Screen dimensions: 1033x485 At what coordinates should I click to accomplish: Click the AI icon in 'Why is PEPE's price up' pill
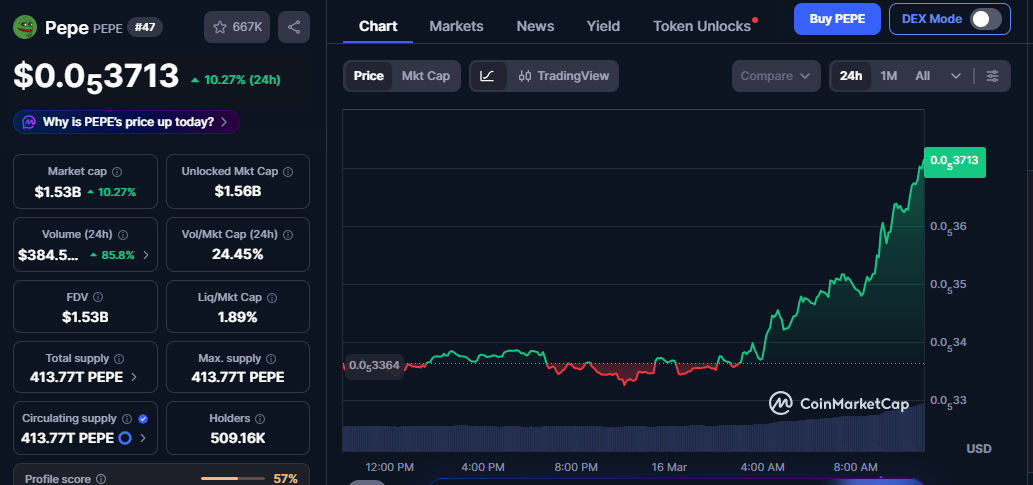coord(29,122)
